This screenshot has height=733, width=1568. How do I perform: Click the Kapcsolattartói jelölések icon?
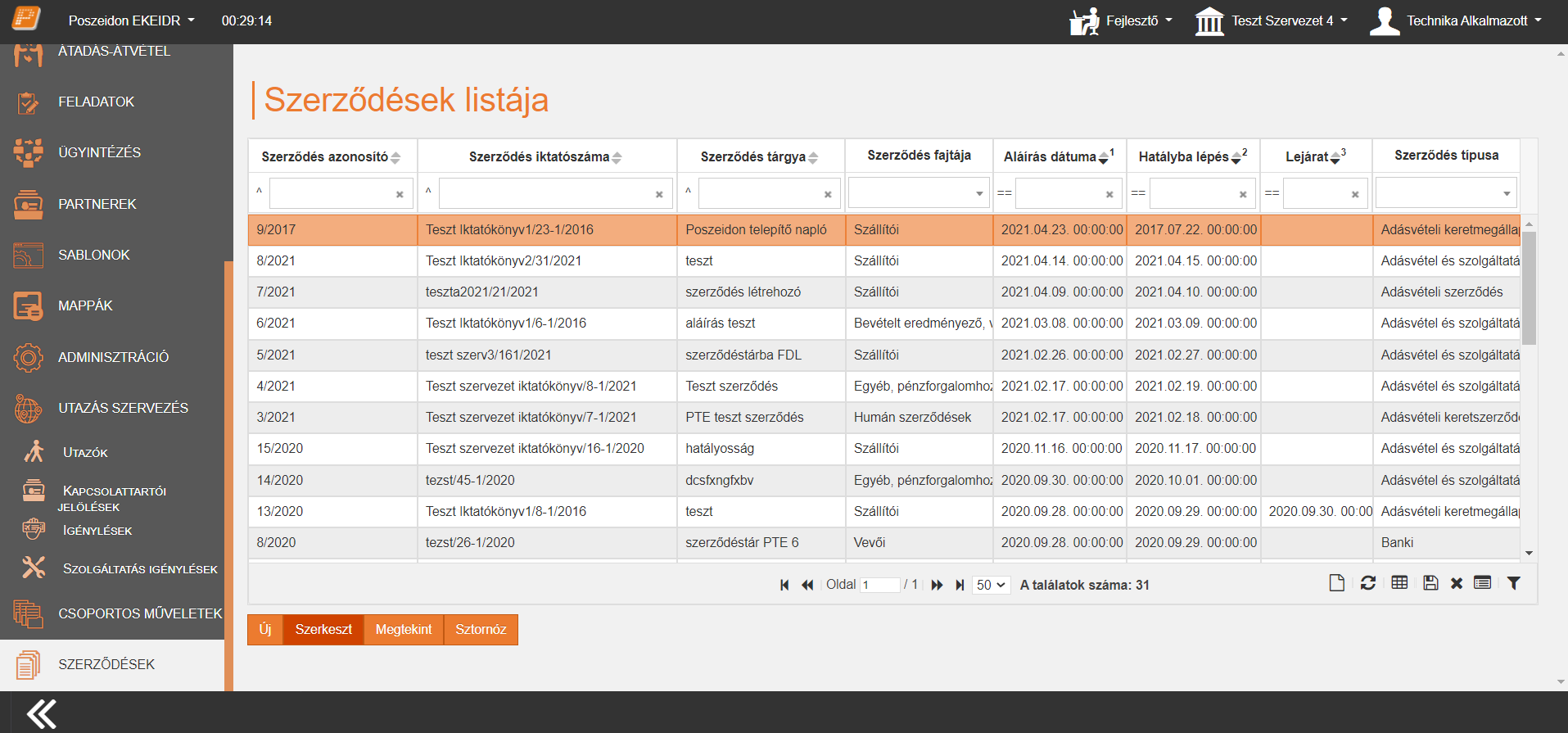(x=34, y=491)
